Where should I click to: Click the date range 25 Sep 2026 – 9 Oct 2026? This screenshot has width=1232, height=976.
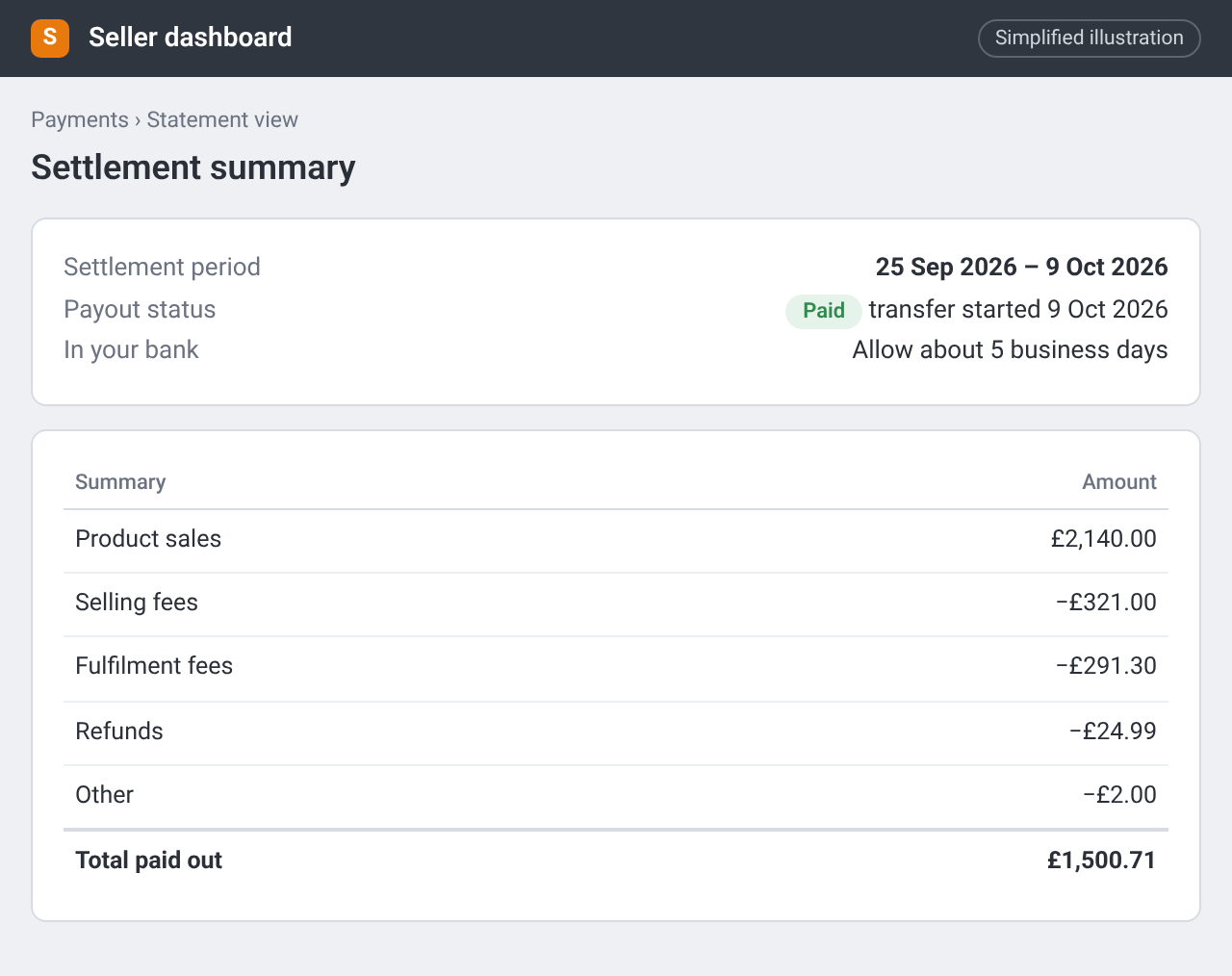pos(1021,267)
